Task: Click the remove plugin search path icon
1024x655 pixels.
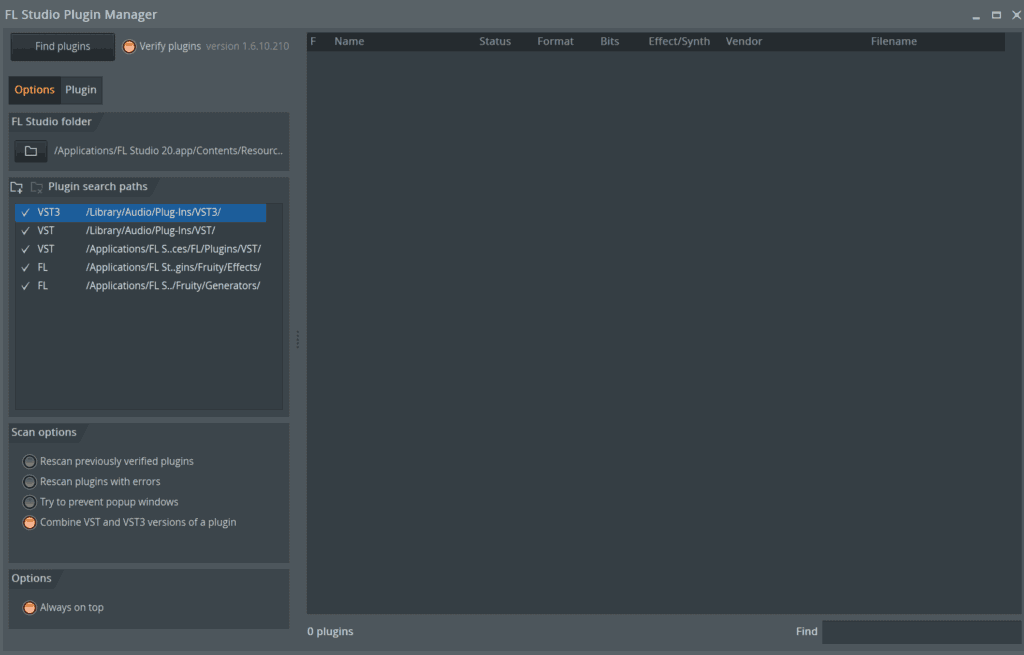Action: click(x=37, y=187)
